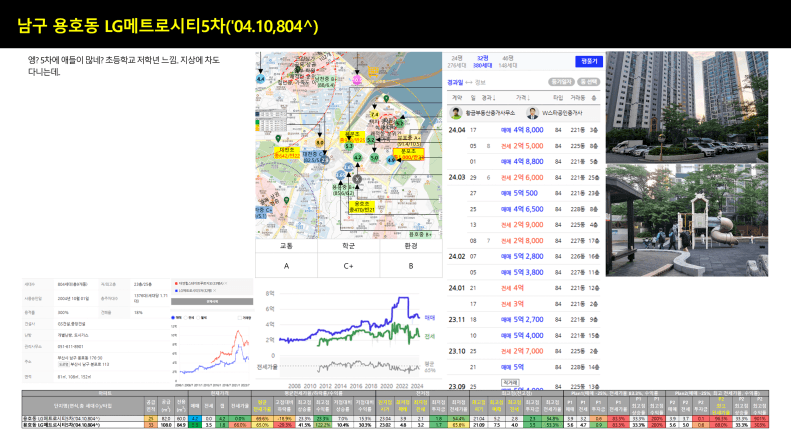791x445 pixels.
Task: Open the 매매 4억 6,500 transaction row
Action: click(x=523, y=209)
